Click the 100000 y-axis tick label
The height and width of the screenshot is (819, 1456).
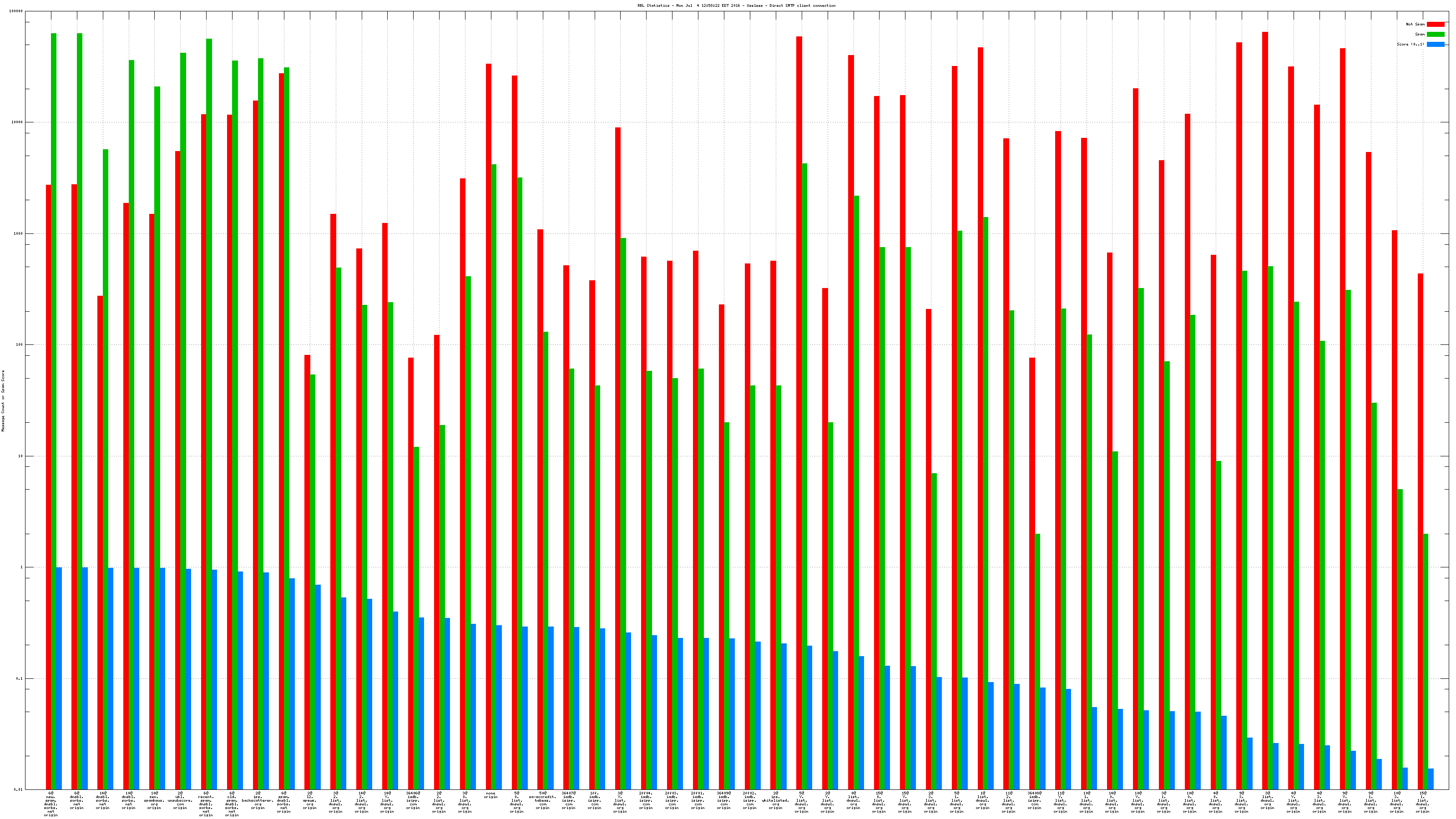16,11
